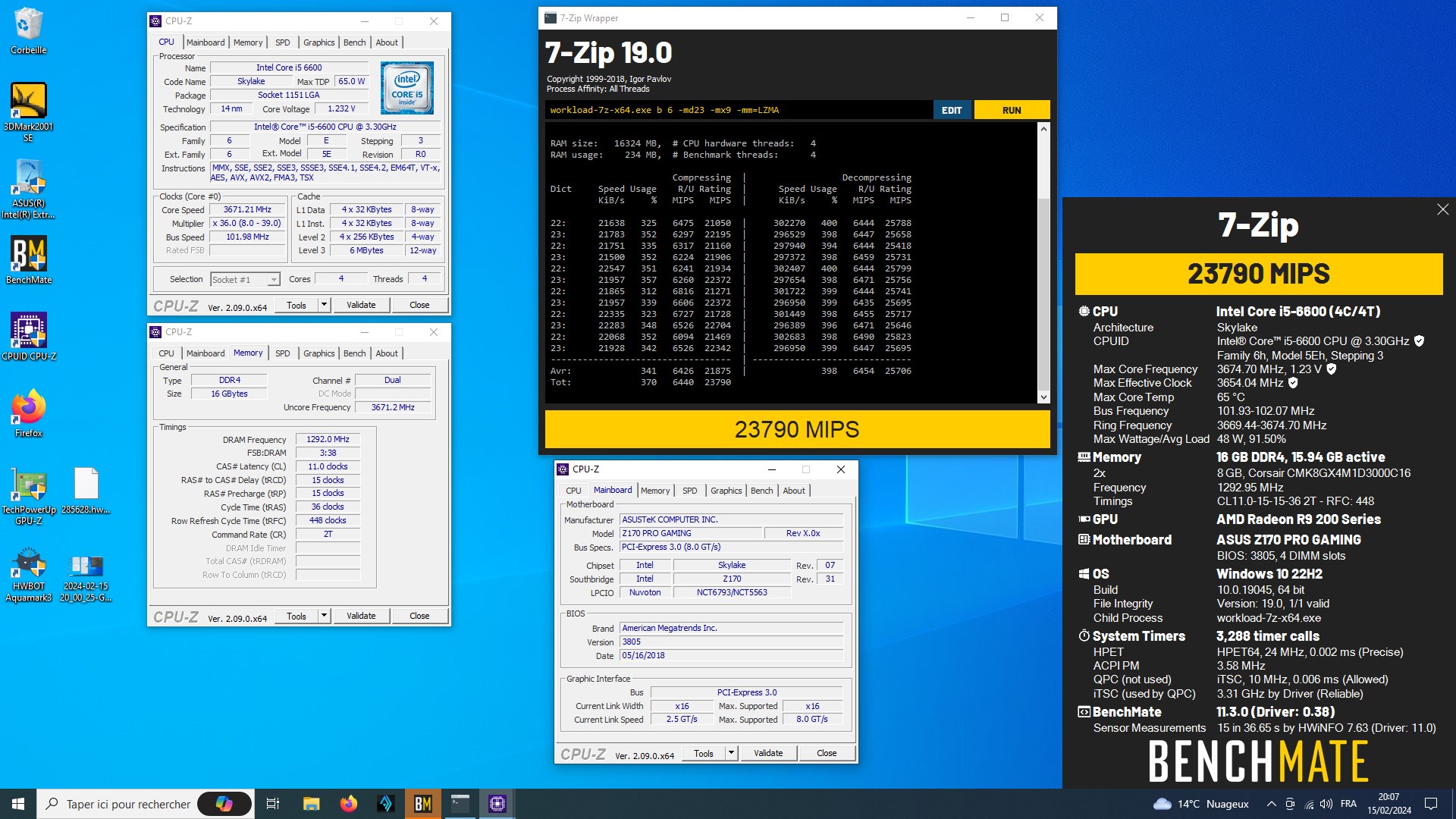The image size is (1456, 819).
Task: Open network status icon in system tray
Action: point(1309,804)
